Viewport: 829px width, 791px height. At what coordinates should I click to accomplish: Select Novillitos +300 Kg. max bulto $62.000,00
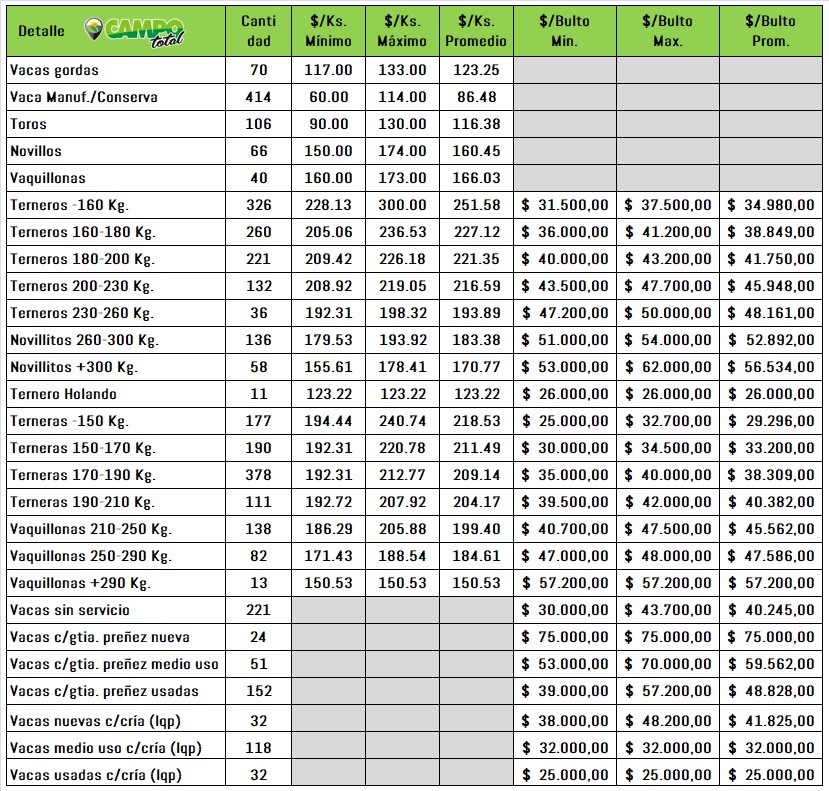(667, 367)
